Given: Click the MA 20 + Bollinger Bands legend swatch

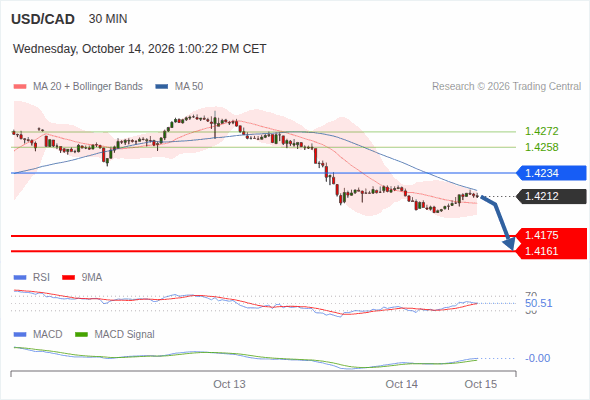Looking at the screenshot, I should point(20,87).
